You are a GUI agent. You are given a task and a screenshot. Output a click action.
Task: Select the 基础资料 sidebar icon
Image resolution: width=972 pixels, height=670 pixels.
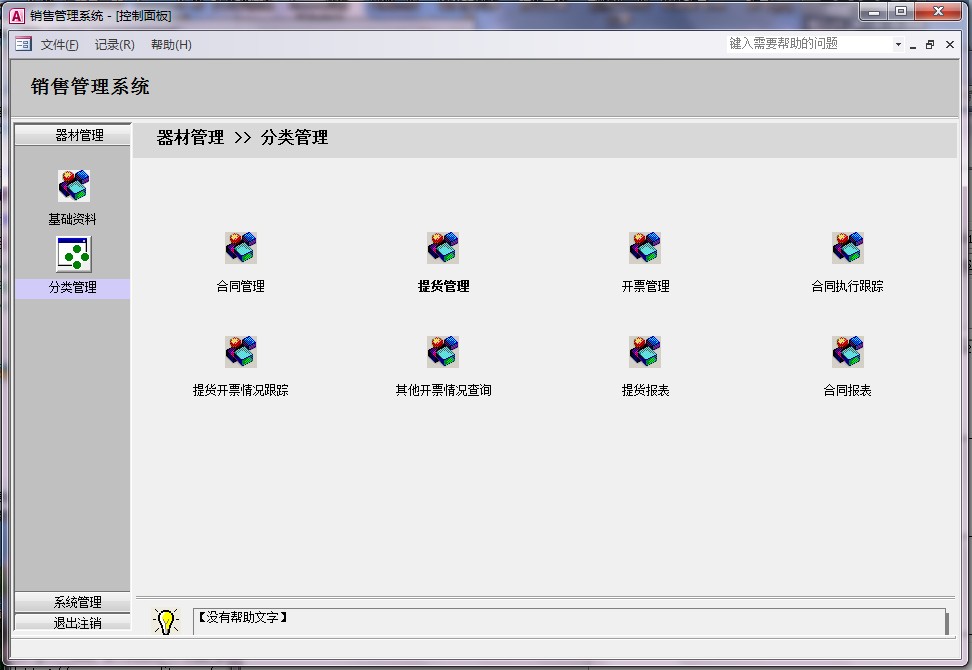click(74, 186)
